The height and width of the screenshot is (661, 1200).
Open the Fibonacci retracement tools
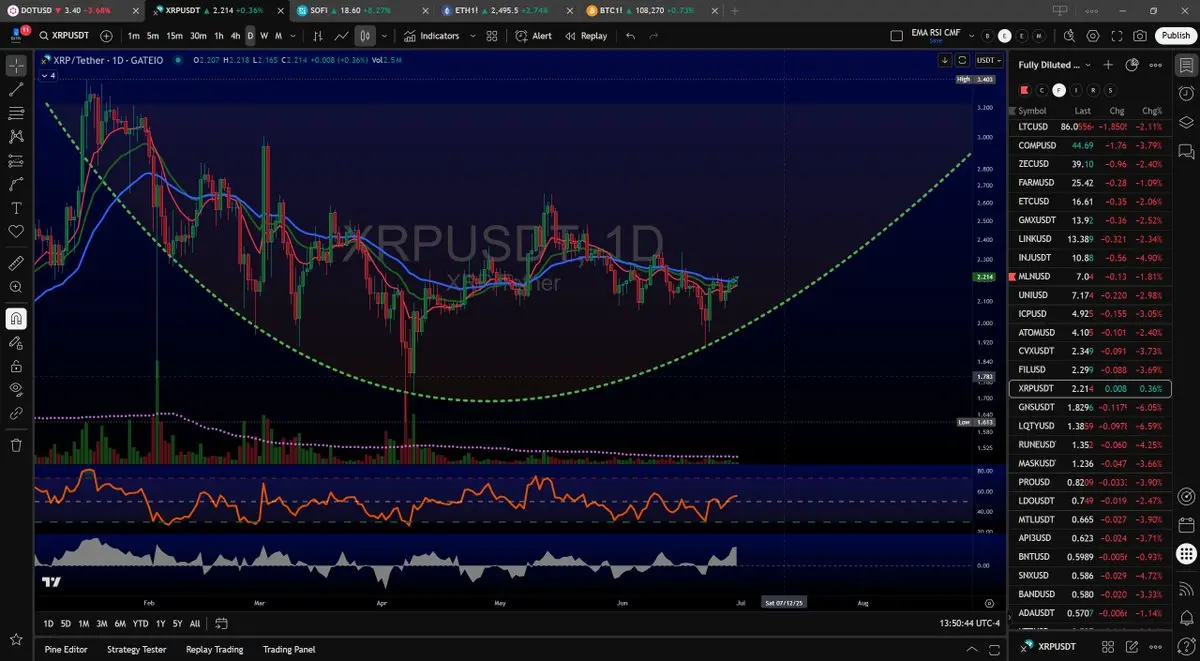(16, 113)
